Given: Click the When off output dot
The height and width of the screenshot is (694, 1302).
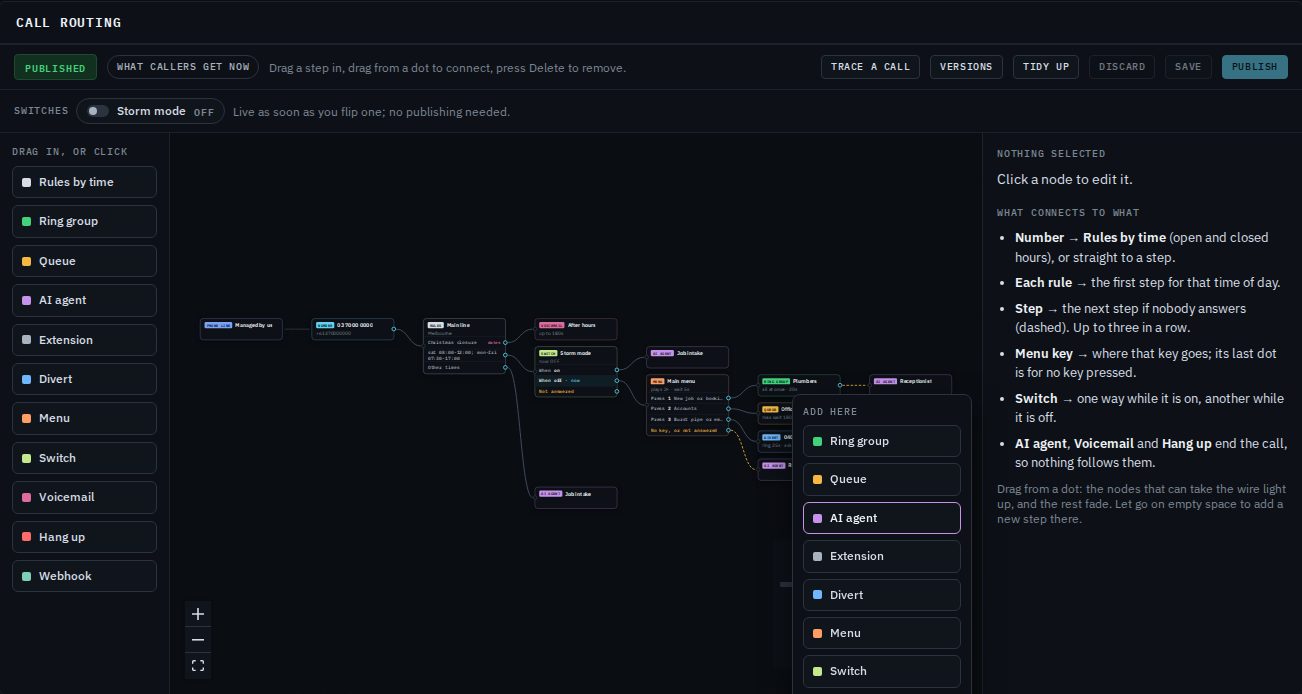Looking at the screenshot, I should pos(617,381).
